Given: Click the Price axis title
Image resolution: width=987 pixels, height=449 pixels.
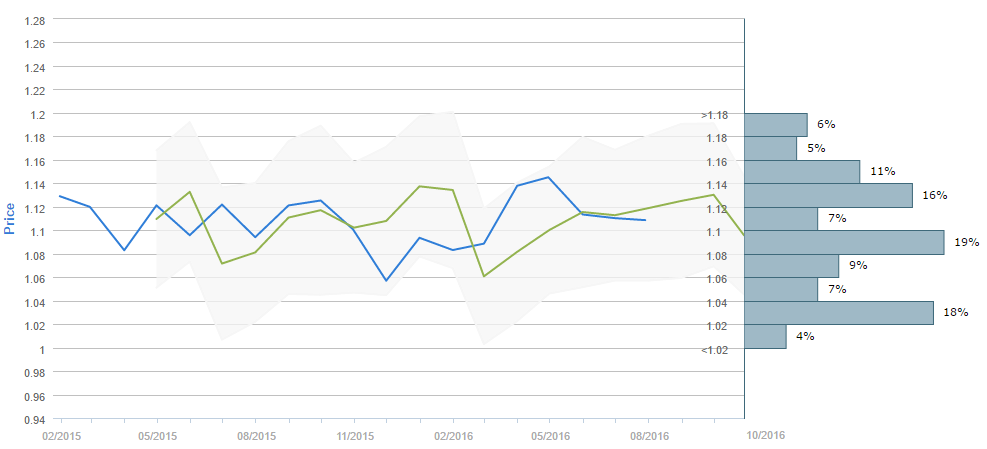Looking at the screenshot, I should [x=10, y=216].
